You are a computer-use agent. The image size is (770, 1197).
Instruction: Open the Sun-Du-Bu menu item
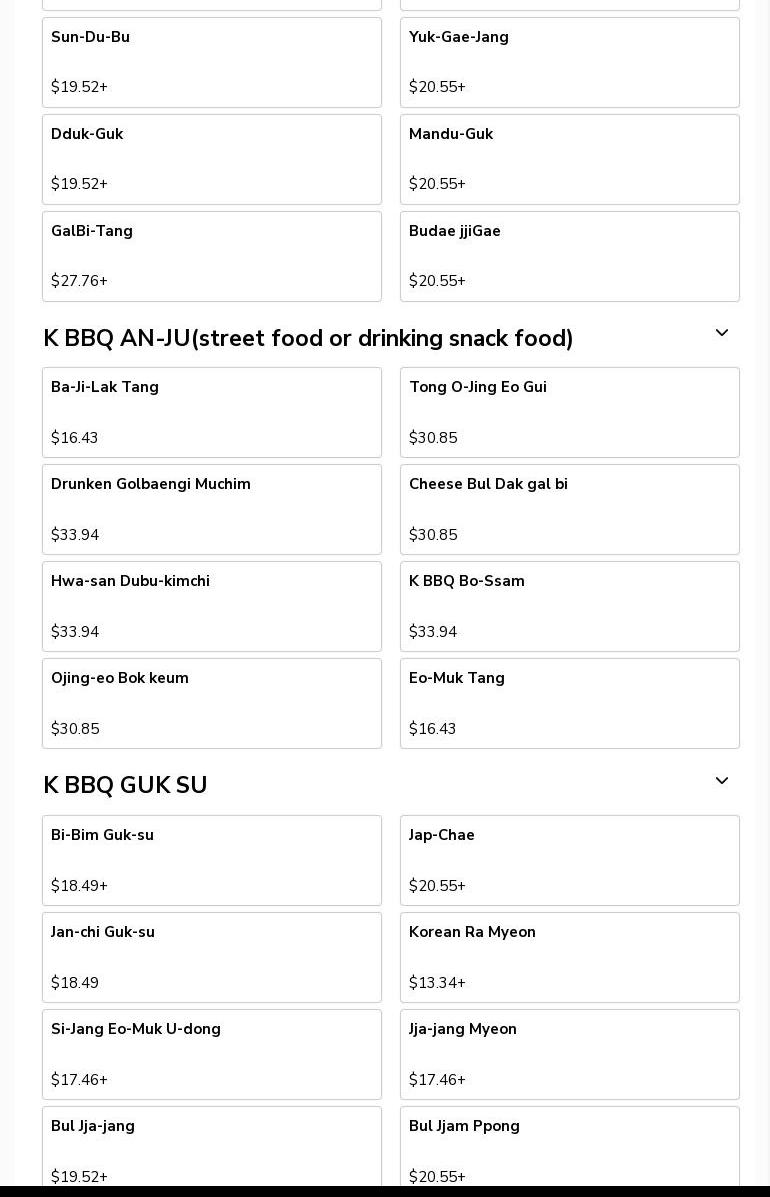point(211,62)
